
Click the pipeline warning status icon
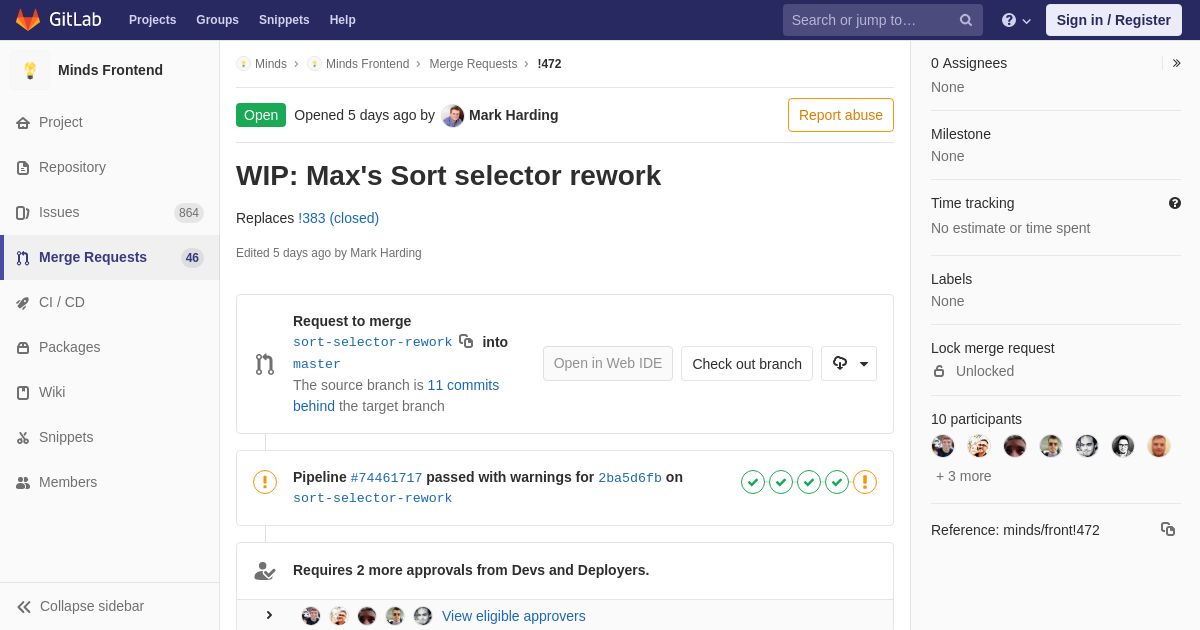coord(265,482)
